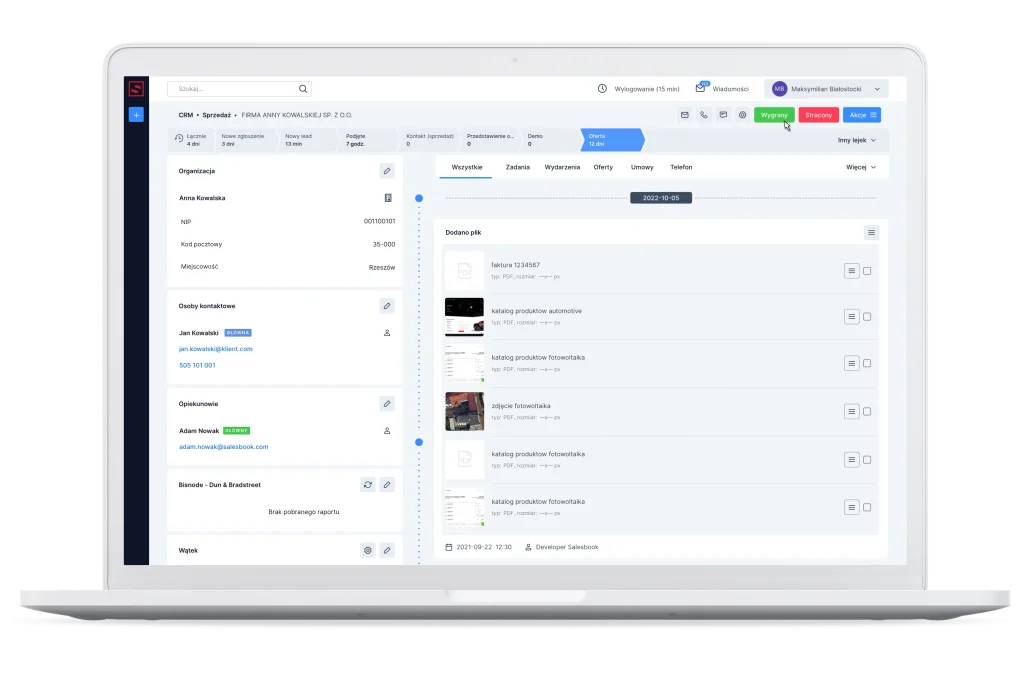Edit Osoby kontaktowe with the pencil icon
Viewport: 1024px width, 682px height.
point(387,306)
